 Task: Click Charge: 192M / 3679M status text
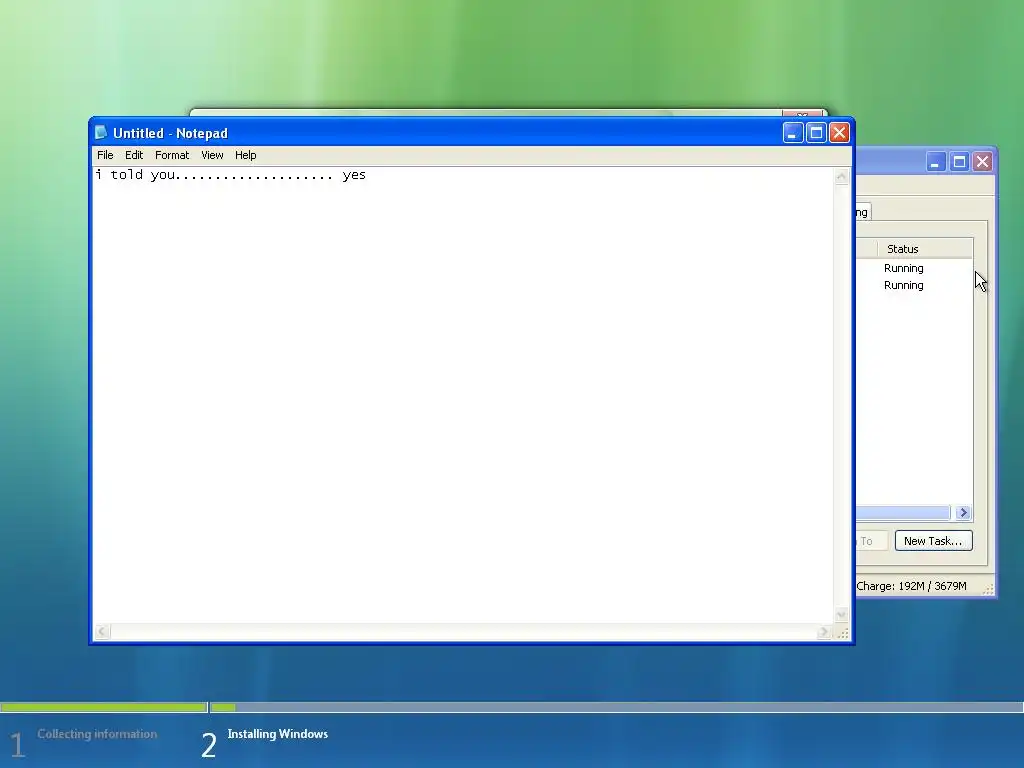coord(911,586)
